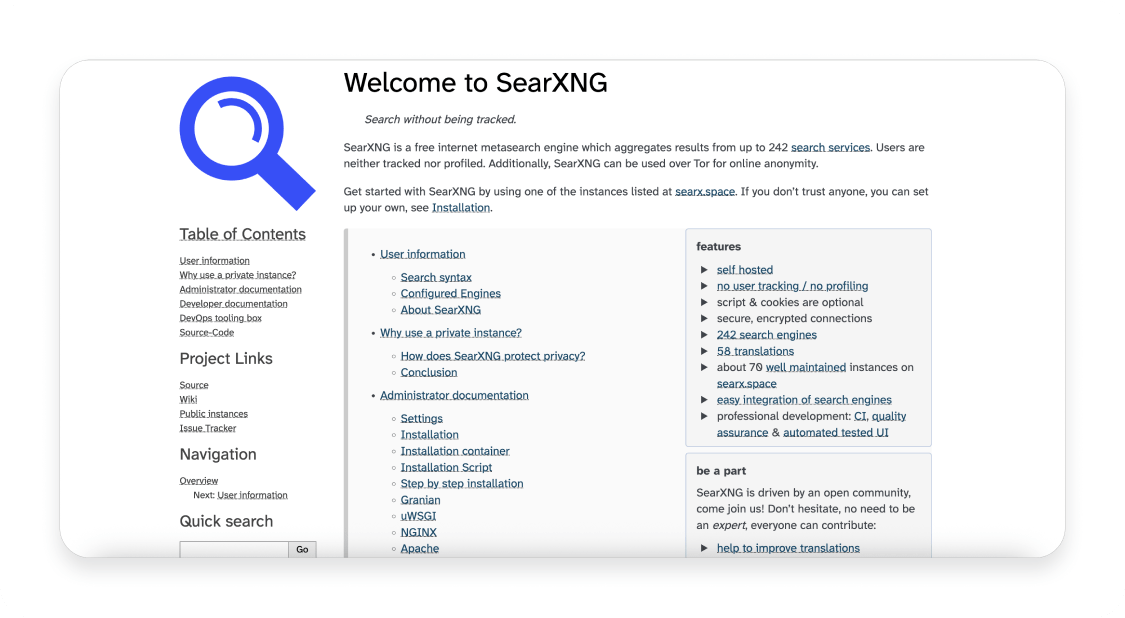The height and width of the screenshot is (618, 1125).
Task: Click inside the Quick search input box
Action: point(234,549)
